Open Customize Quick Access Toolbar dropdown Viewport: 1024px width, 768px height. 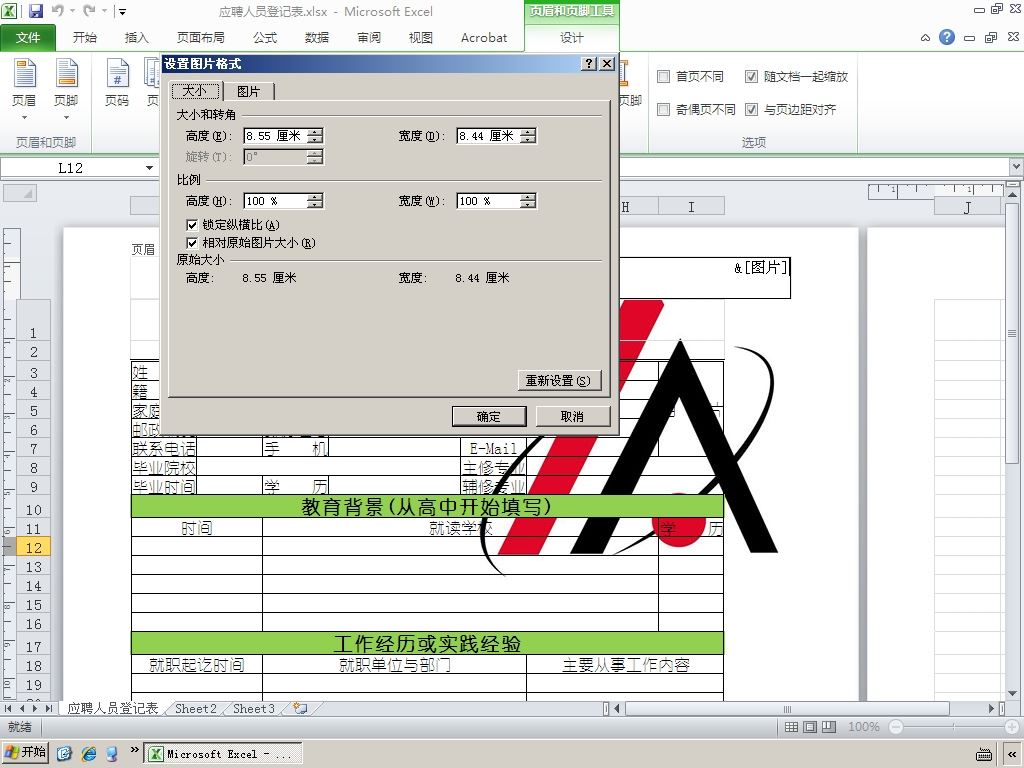[x=121, y=11]
